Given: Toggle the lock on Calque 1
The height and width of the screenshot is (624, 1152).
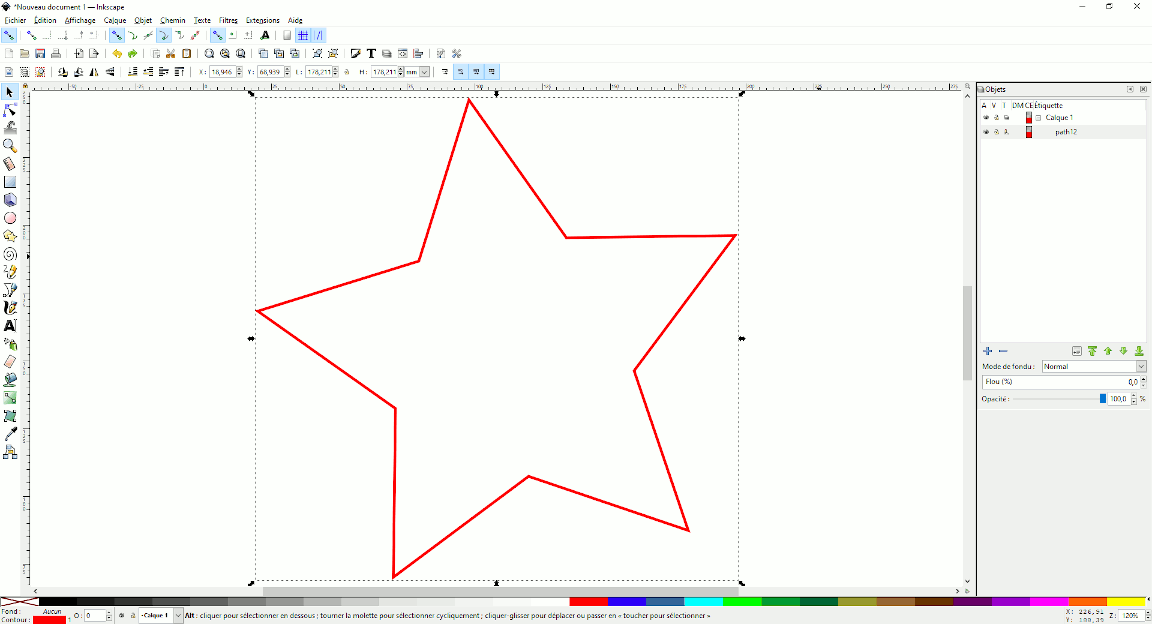Looking at the screenshot, I should tap(996, 118).
